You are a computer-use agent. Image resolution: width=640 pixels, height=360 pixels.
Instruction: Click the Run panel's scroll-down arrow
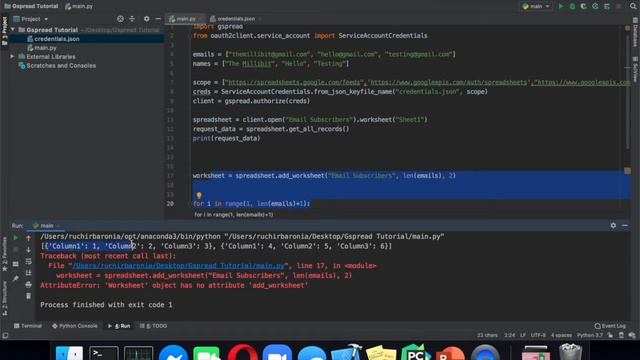(x=29, y=249)
